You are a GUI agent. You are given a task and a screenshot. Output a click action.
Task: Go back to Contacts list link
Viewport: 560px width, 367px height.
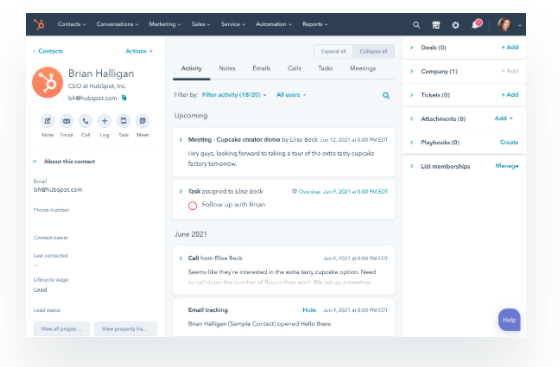(x=48, y=51)
